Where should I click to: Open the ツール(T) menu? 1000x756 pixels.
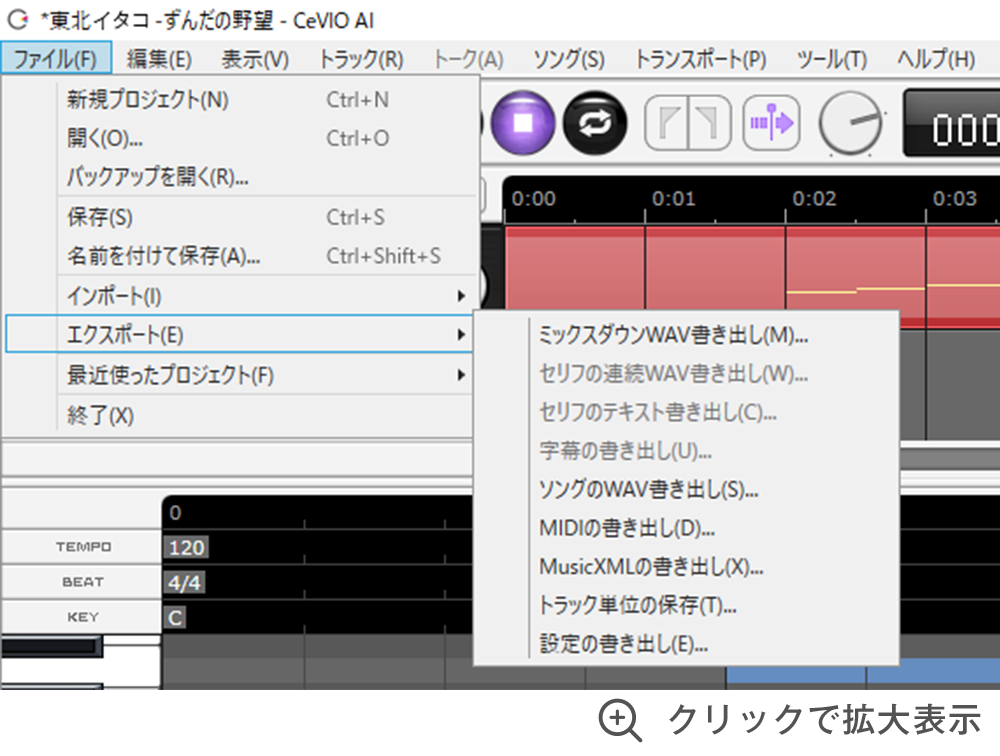click(832, 59)
